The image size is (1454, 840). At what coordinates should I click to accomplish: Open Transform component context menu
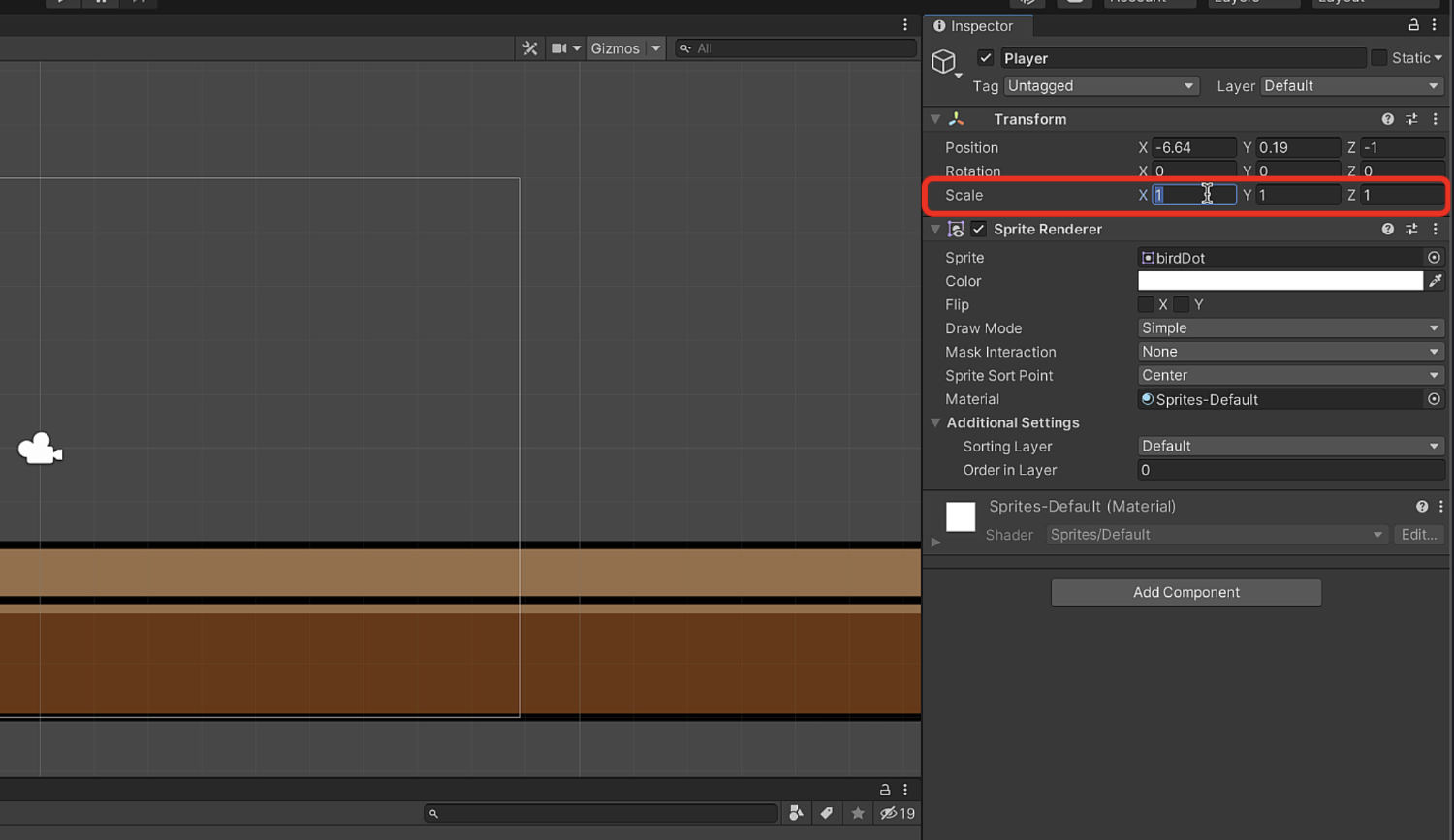point(1436,119)
